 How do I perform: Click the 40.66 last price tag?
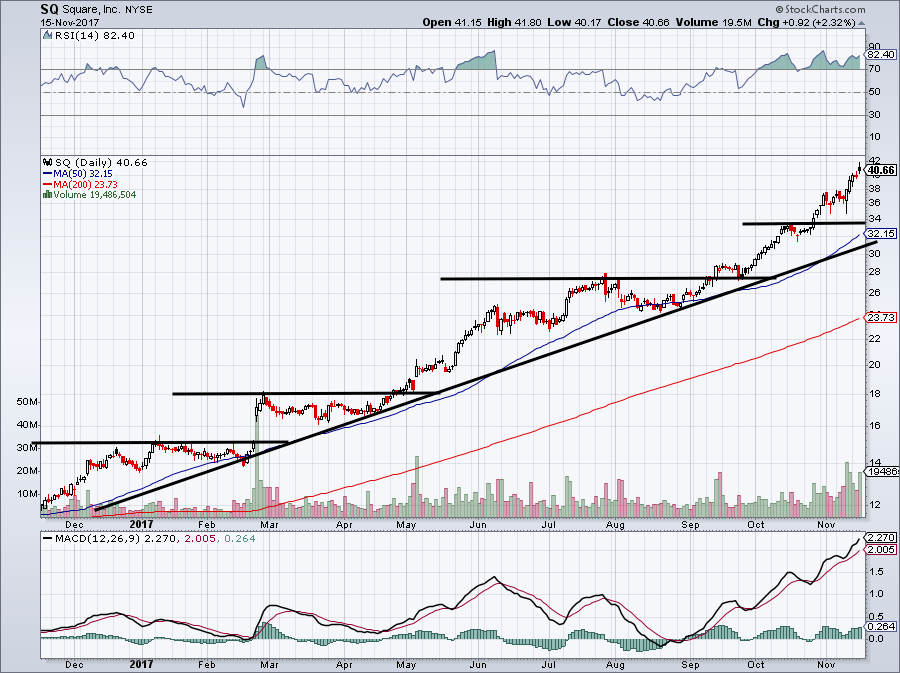point(881,170)
